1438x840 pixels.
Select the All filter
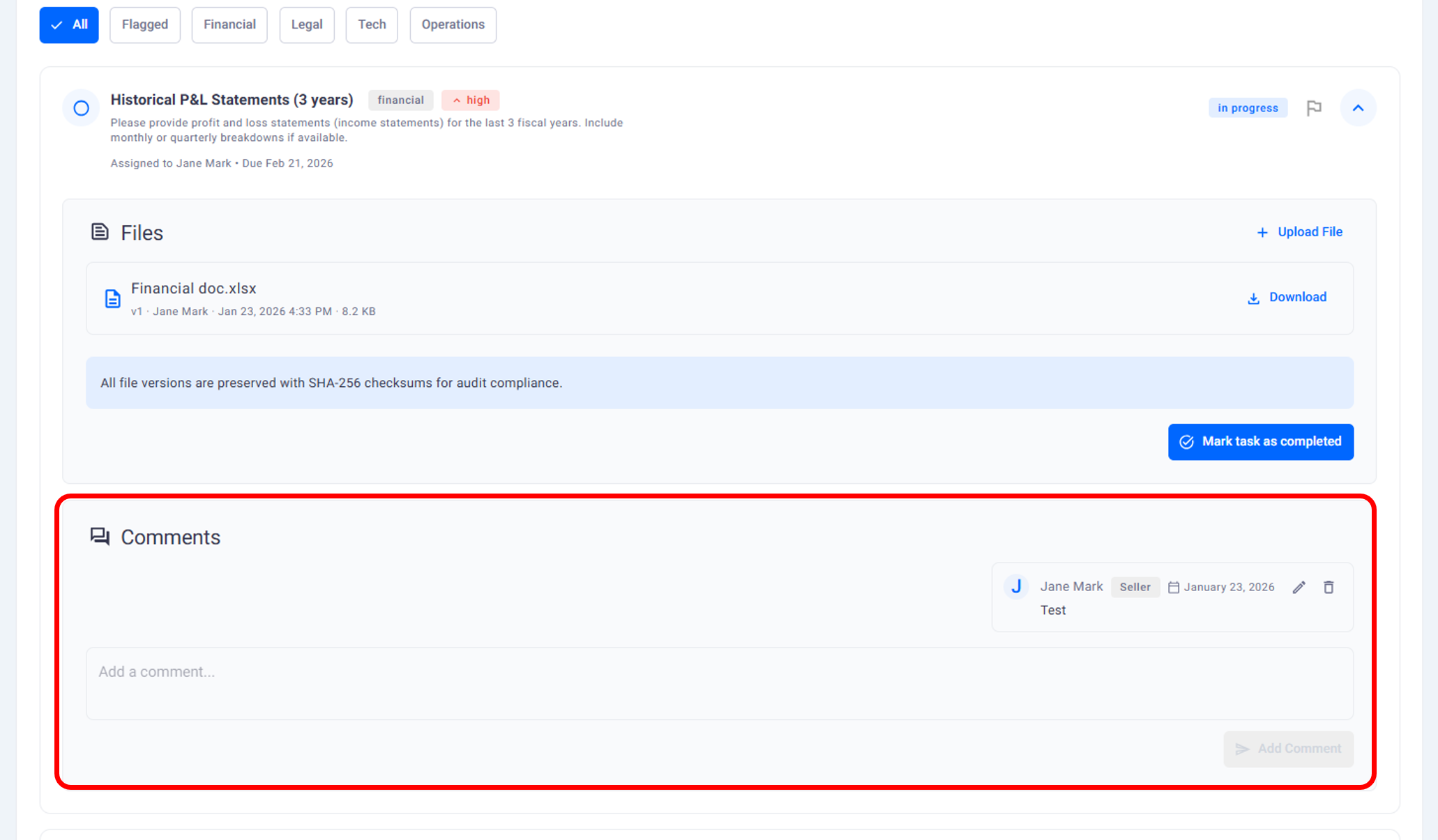(69, 25)
